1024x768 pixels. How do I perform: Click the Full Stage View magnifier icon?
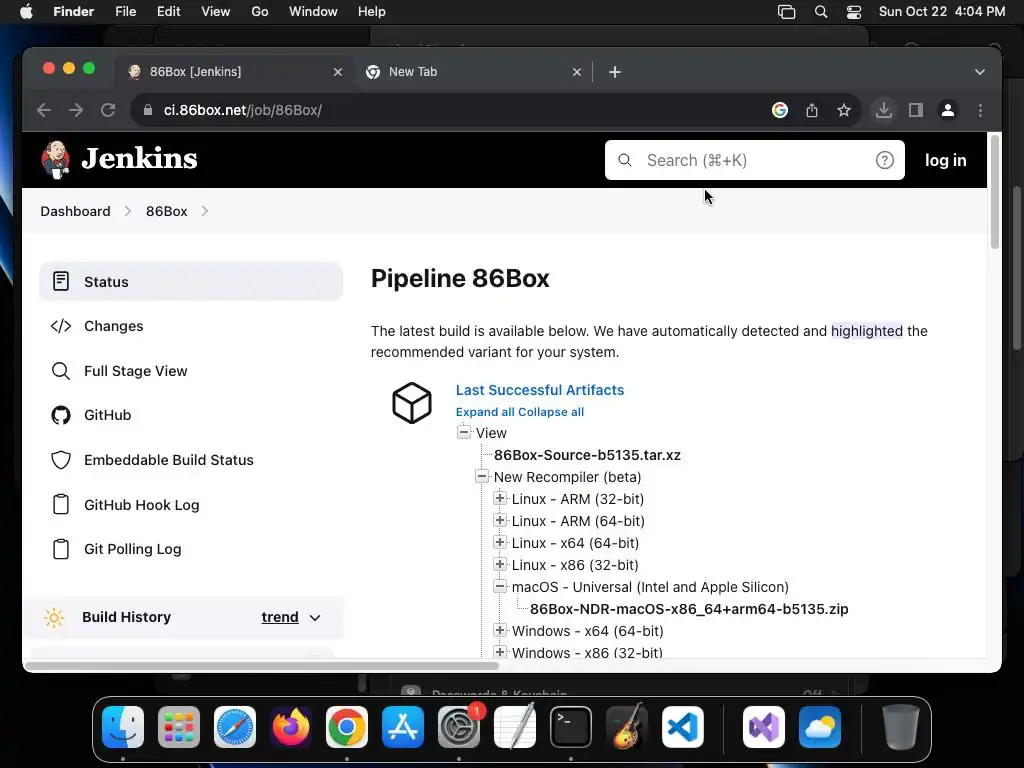click(x=61, y=371)
